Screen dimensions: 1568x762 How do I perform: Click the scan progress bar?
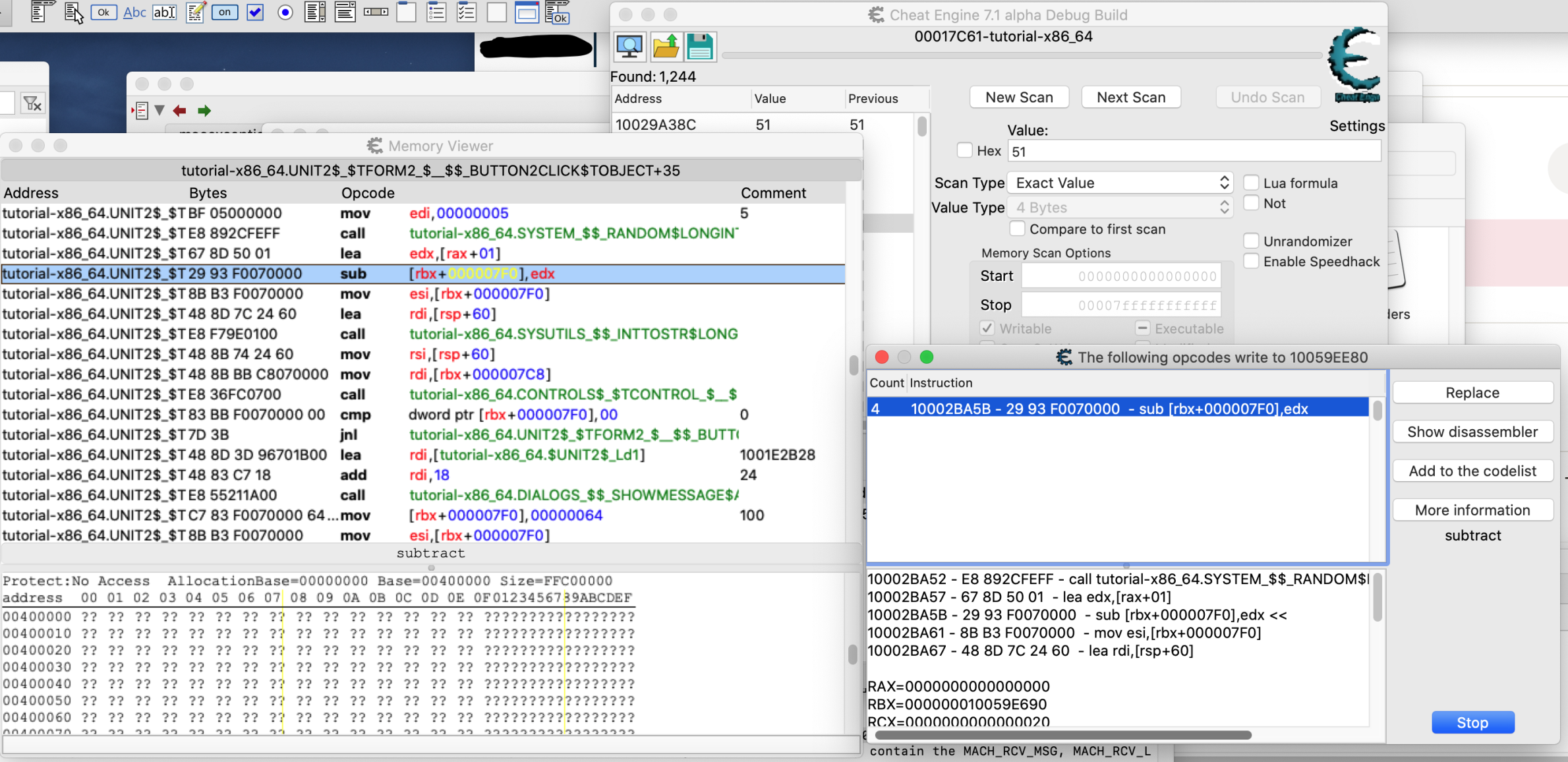tap(1023, 56)
